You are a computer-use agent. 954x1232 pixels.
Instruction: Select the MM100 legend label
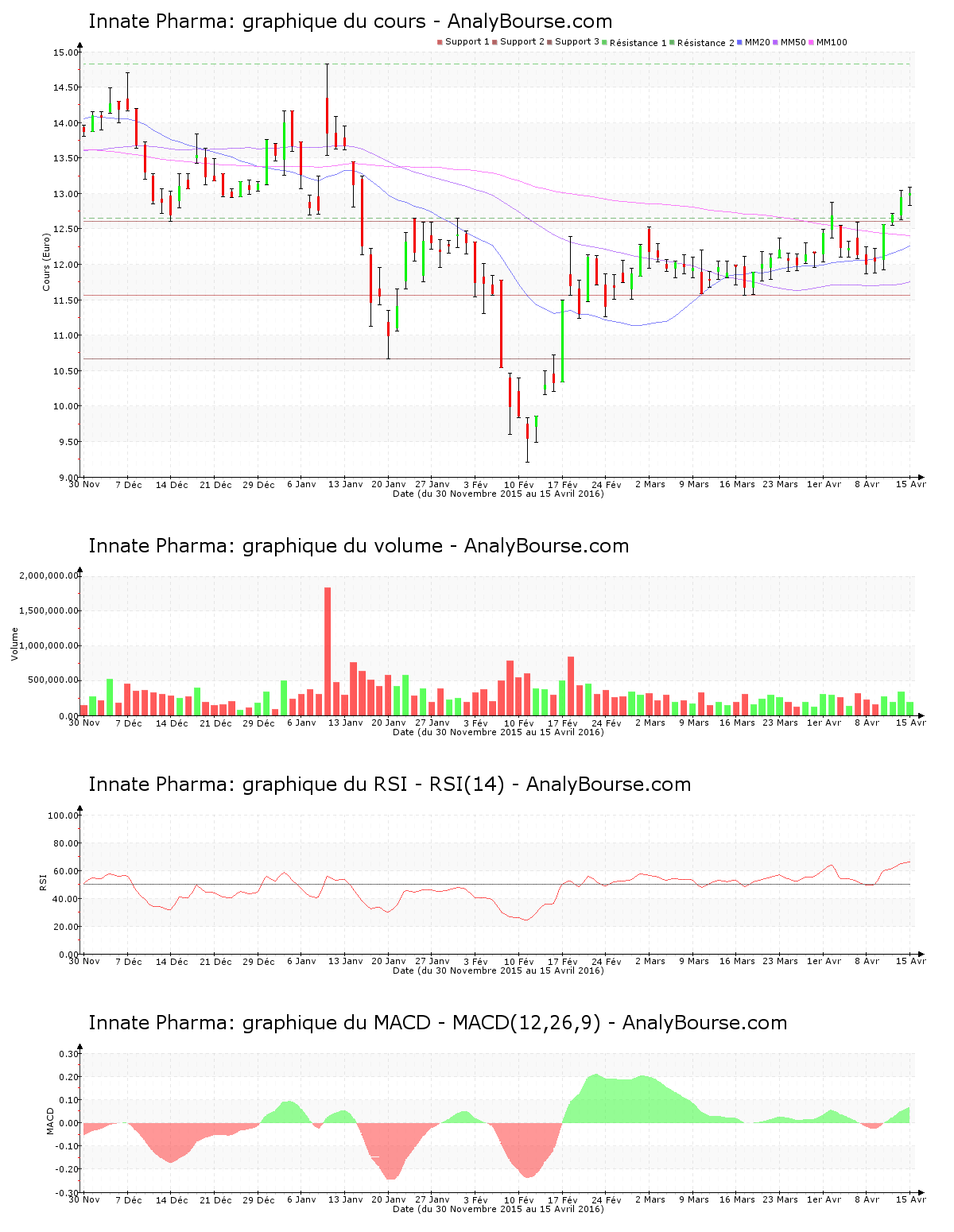point(832,42)
